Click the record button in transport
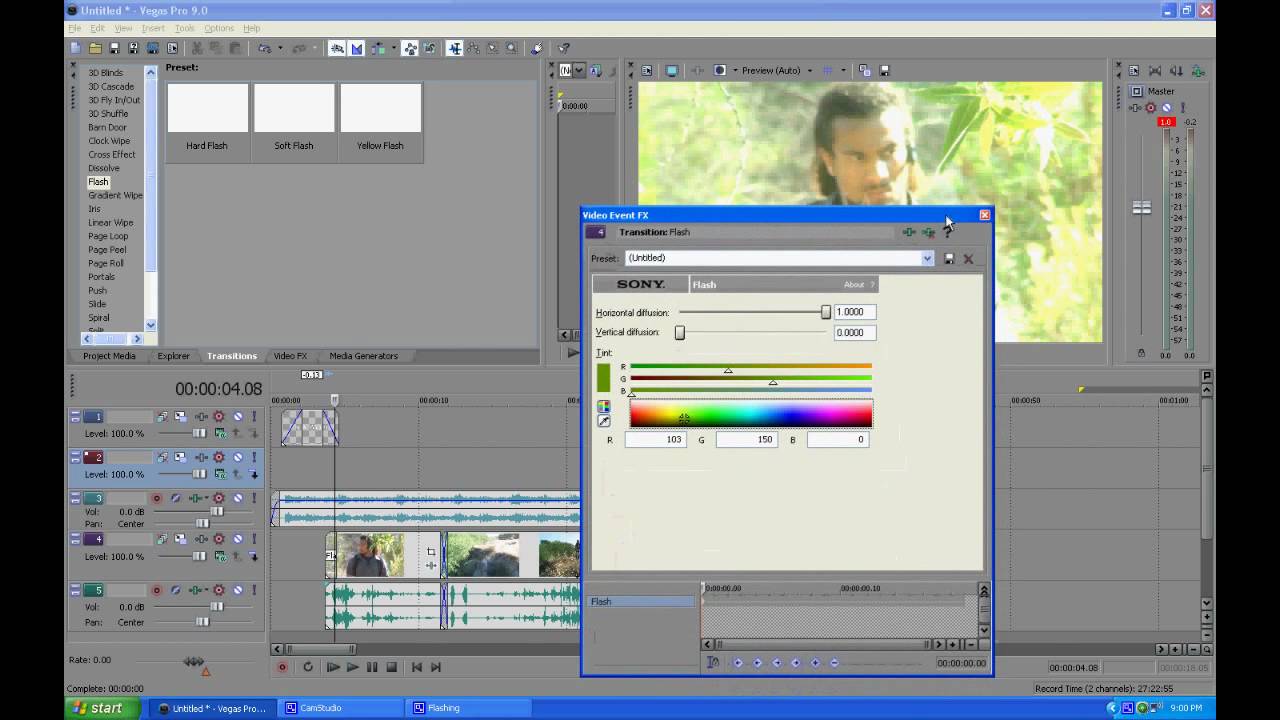The image size is (1280, 720). coord(282,667)
